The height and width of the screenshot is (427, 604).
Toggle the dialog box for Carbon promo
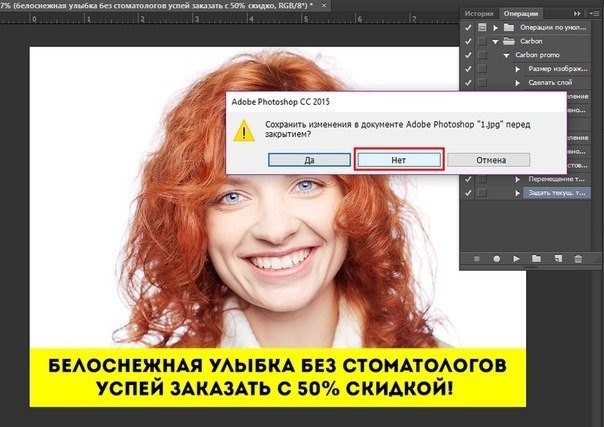coord(482,55)
